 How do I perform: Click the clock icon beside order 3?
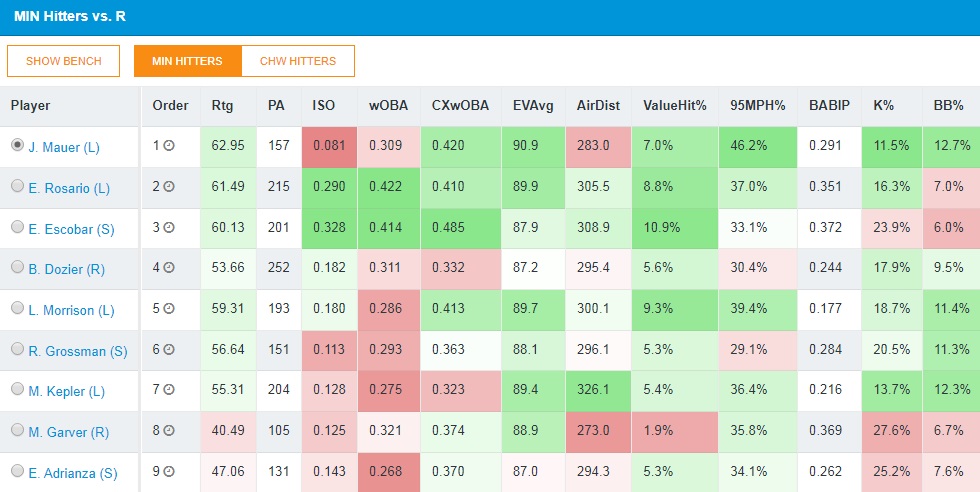(x=169, y=228)
